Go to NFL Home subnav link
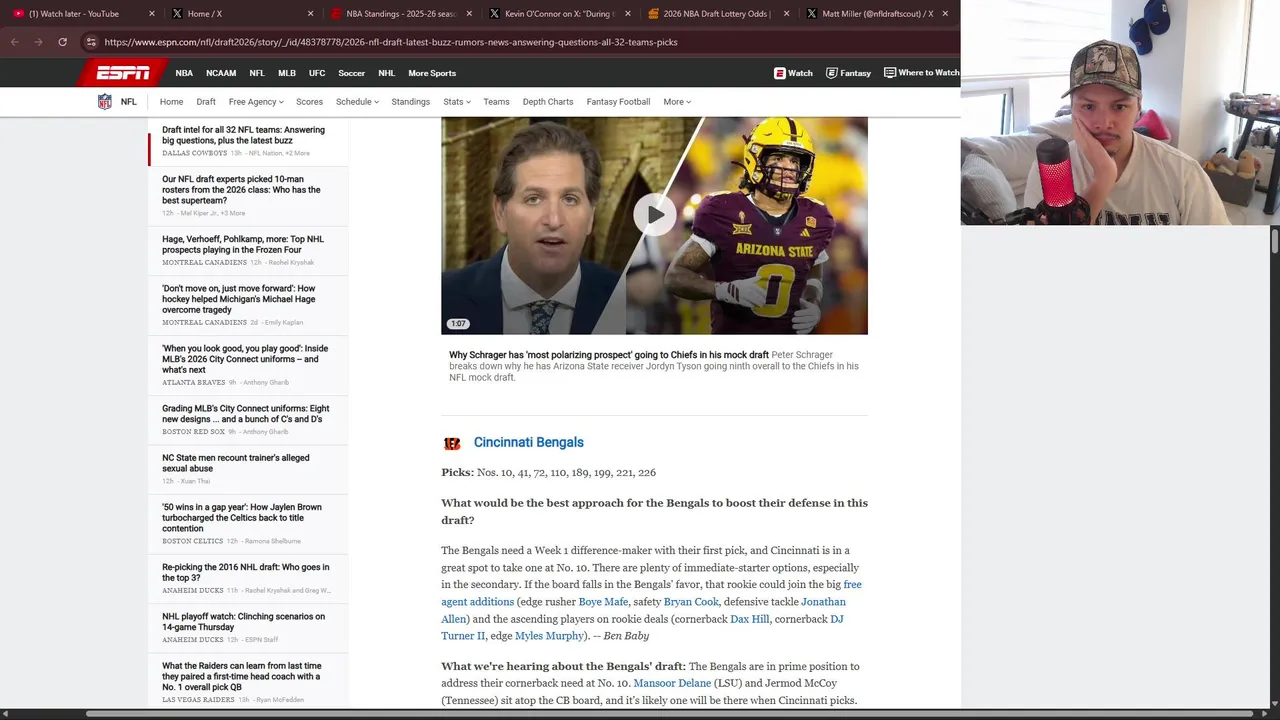Screen dimensions: 1280x720 tap(171, 102)
